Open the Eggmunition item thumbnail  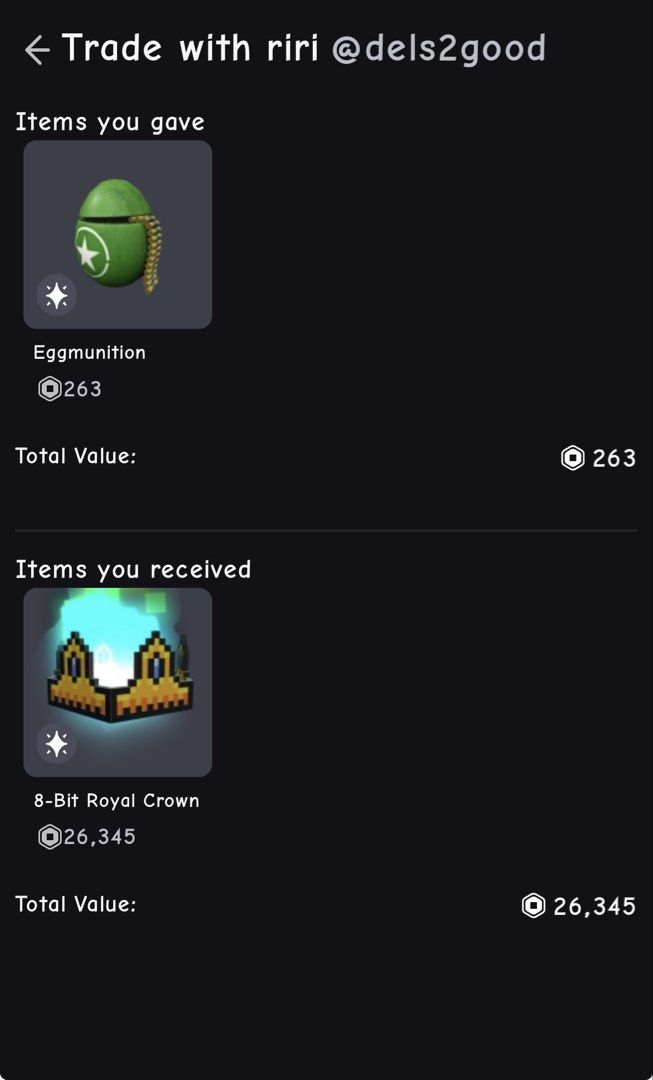[x=118, y=234]
